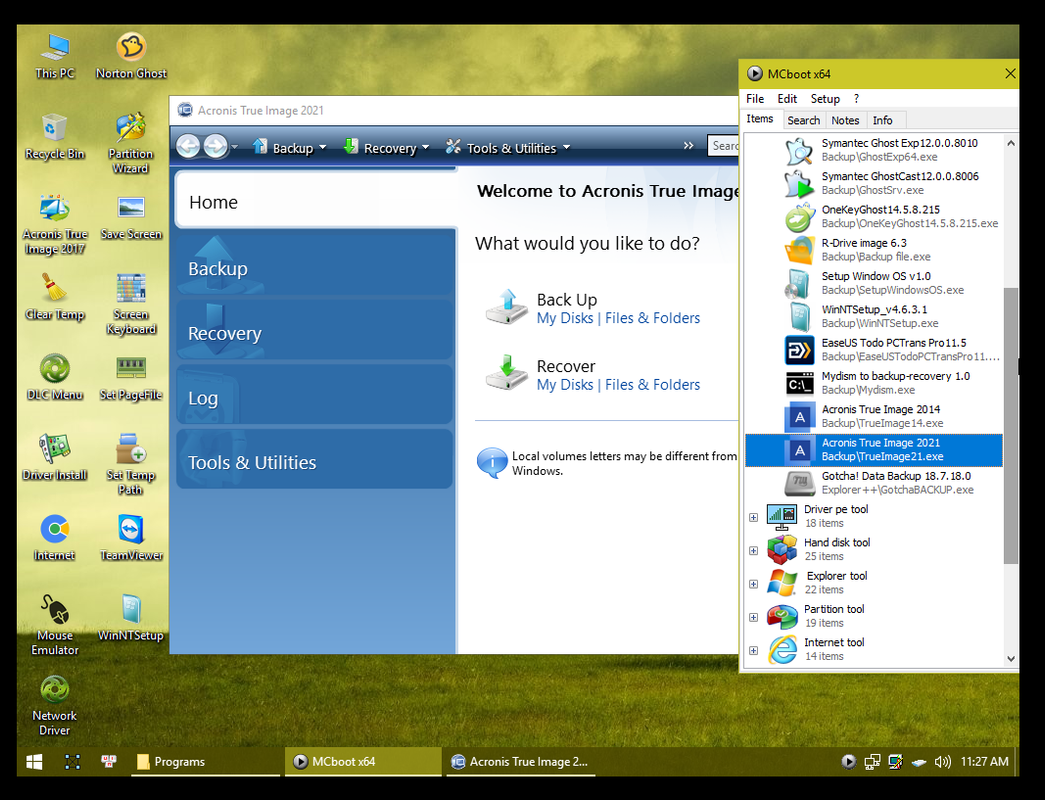Open the Backup toolbar dropdown in Acronis

(290, 148)
